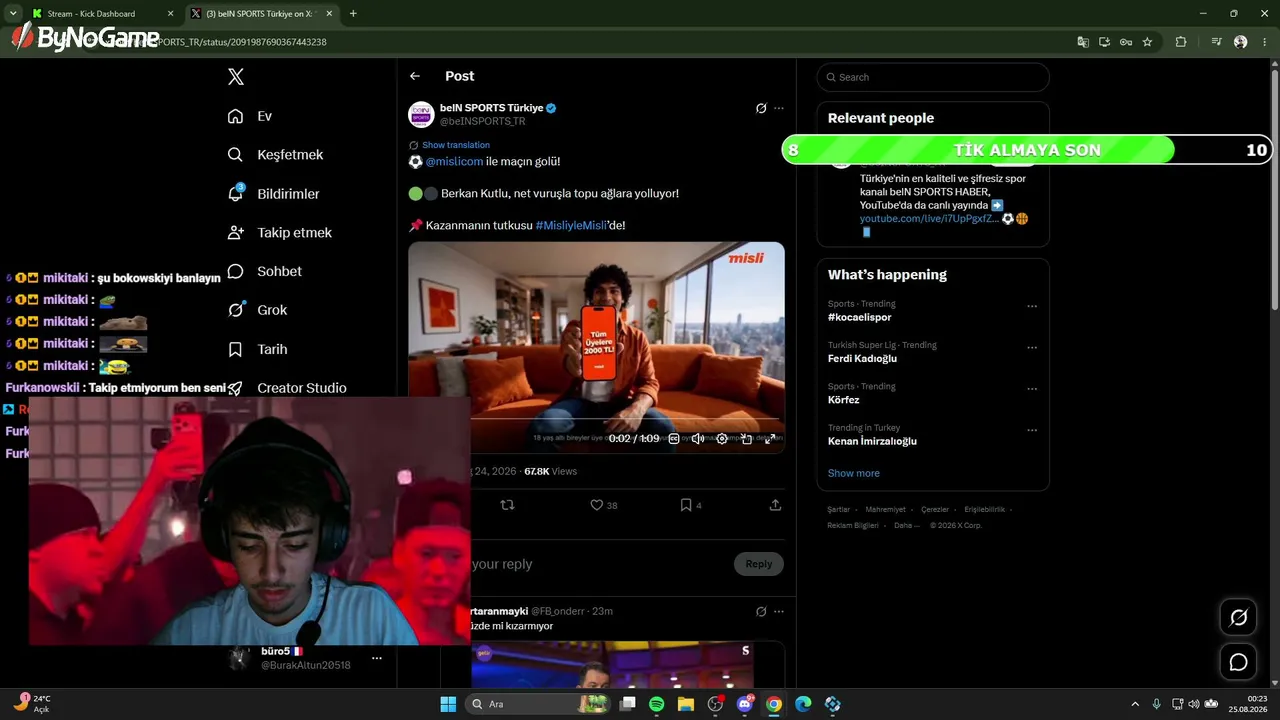Click Show translation link

coord(456,145)
